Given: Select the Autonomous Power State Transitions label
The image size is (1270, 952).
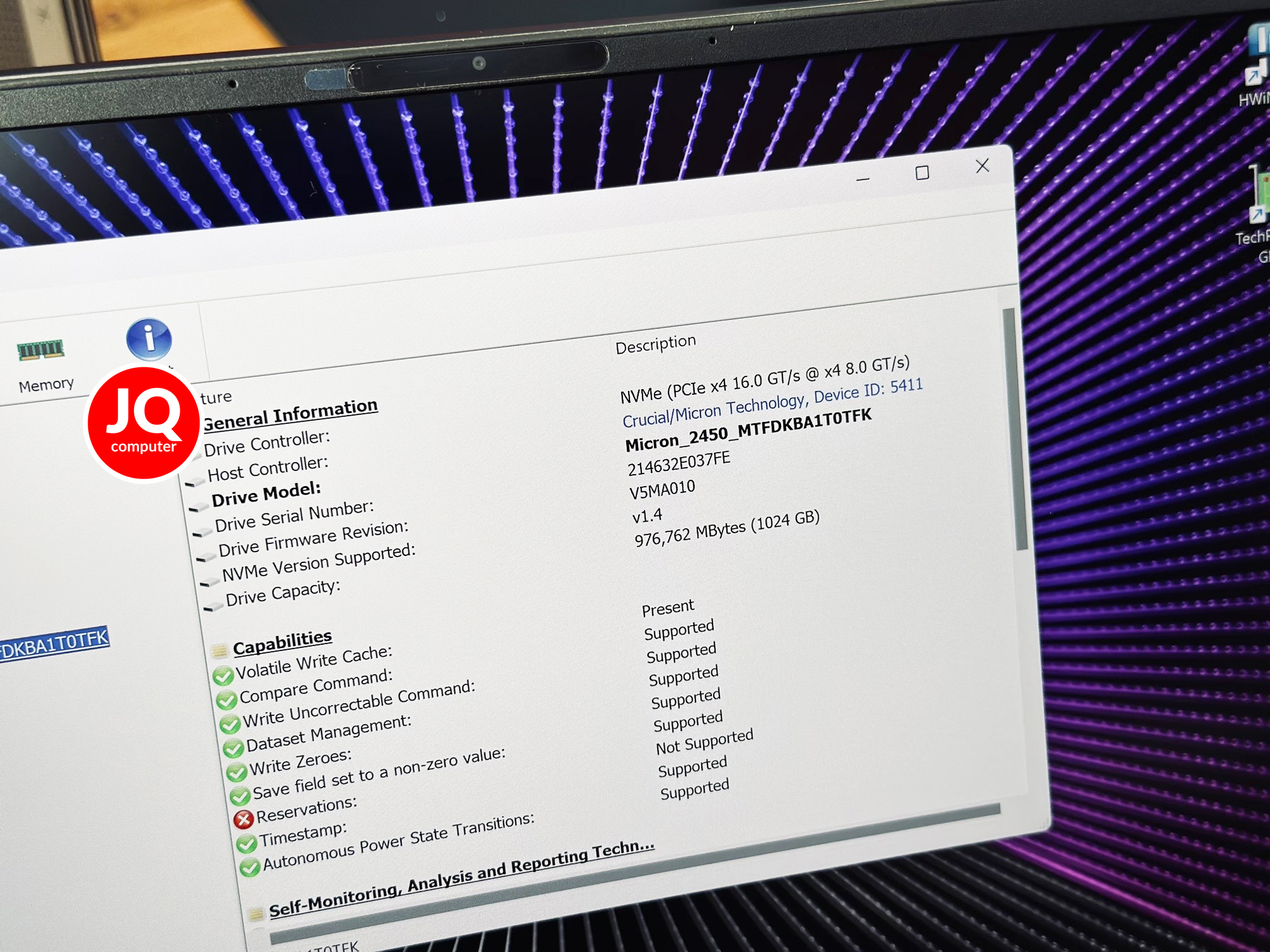Looking at the screenshot, I should [x=399, y=842].
